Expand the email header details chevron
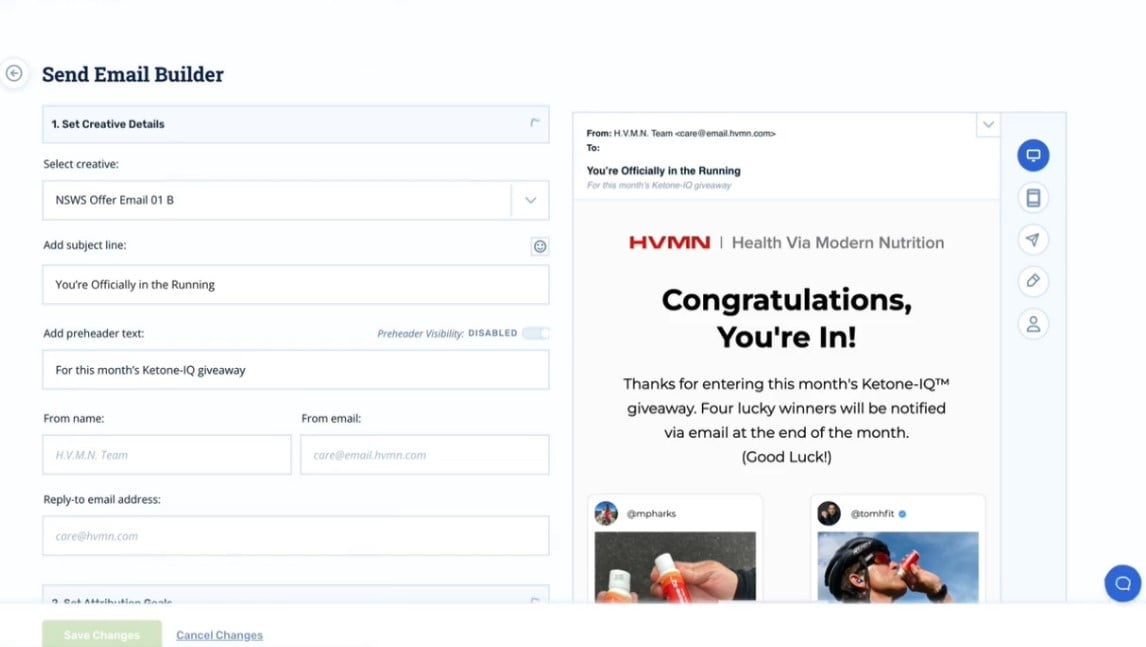 click(988, 124)
